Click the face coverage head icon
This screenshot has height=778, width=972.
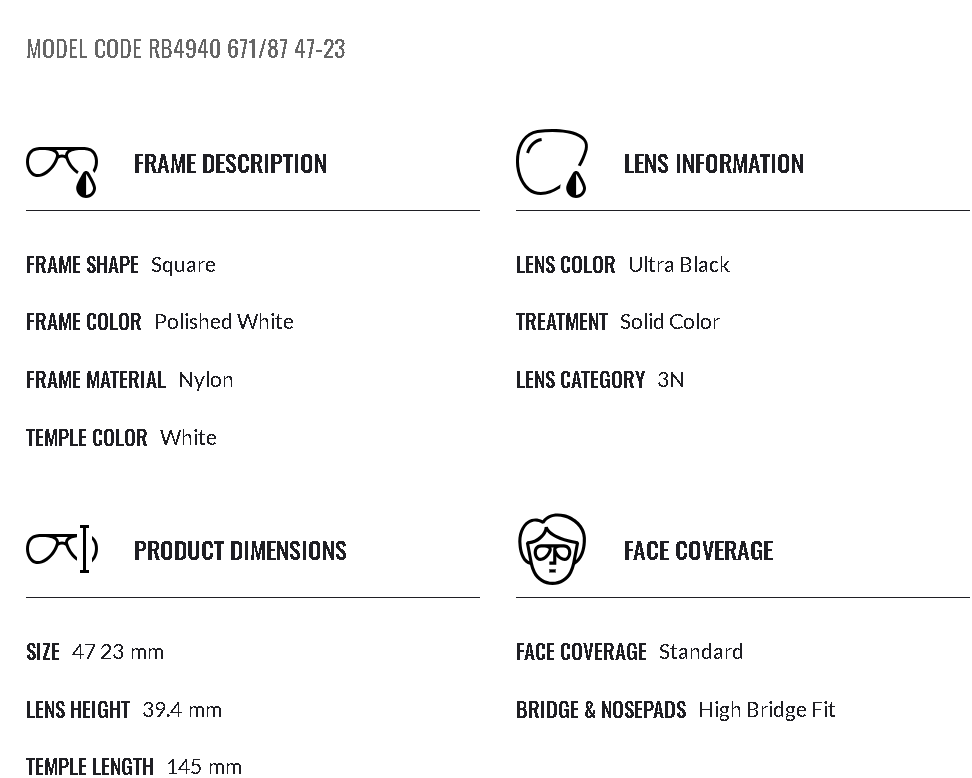pyautogui.click(x=552, y=549)
